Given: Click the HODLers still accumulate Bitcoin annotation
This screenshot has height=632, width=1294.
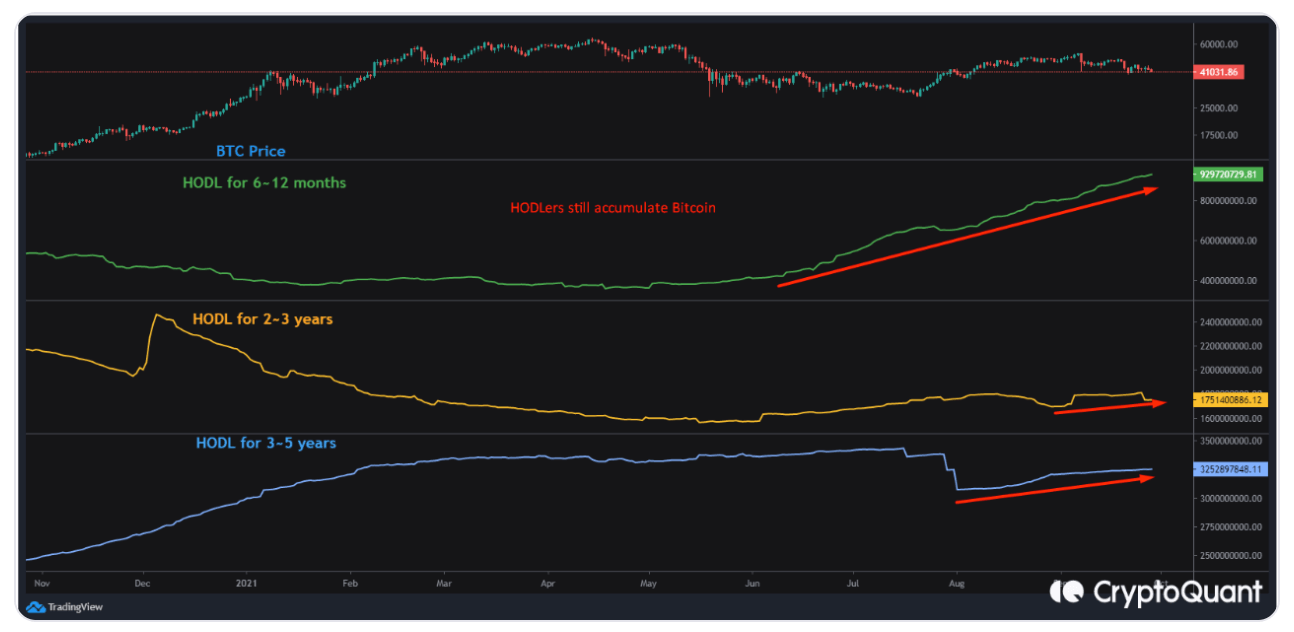Looking at the screenshot, I should [x=612, y=209].
